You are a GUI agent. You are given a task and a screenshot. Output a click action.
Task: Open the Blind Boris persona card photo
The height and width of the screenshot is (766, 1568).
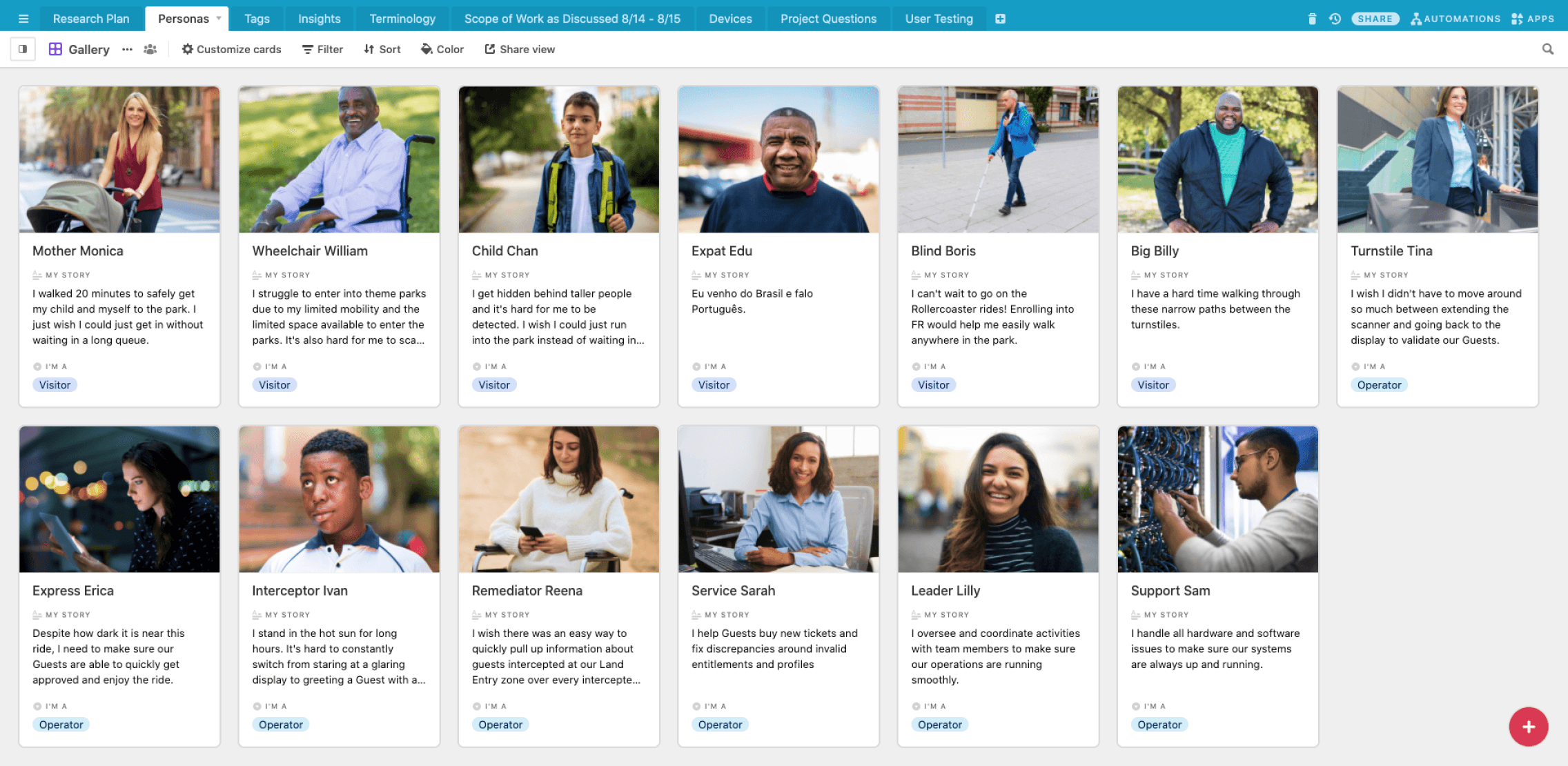[998, 159]
